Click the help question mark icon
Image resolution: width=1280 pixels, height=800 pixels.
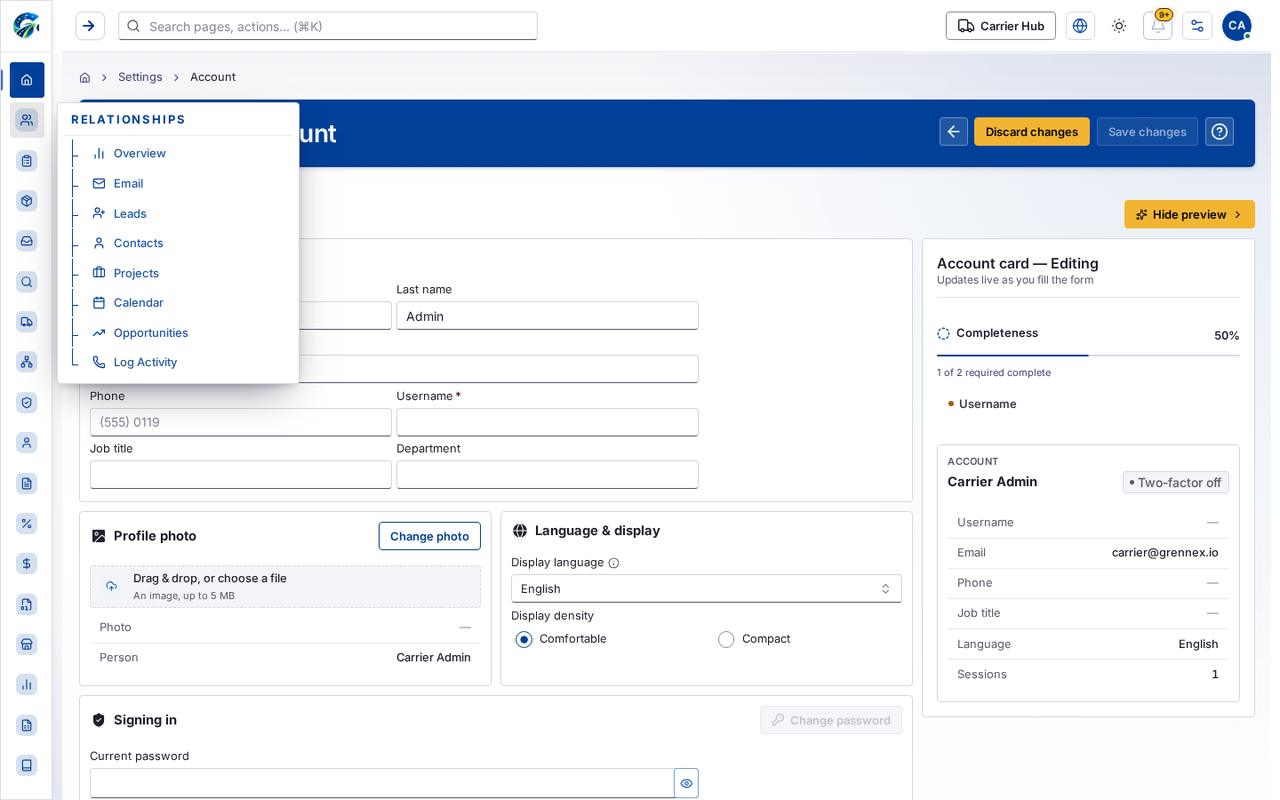point(1219,132)
